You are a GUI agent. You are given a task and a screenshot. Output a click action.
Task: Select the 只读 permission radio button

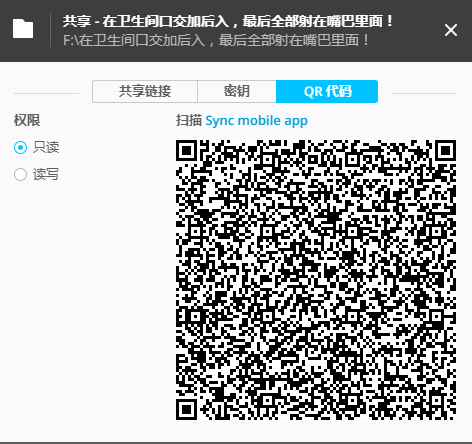point(20,147)
